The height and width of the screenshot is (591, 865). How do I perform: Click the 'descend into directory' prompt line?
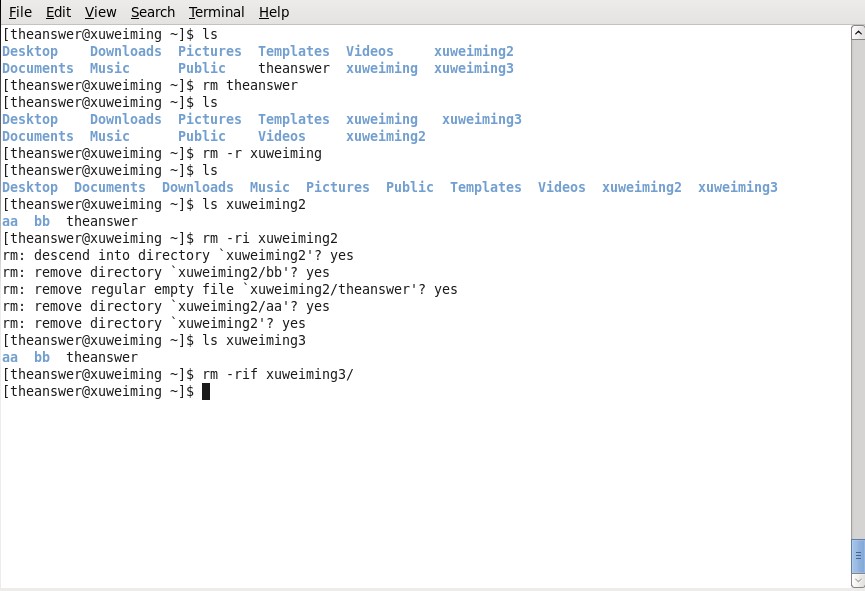pyautogui.click(x=178, y=255)
